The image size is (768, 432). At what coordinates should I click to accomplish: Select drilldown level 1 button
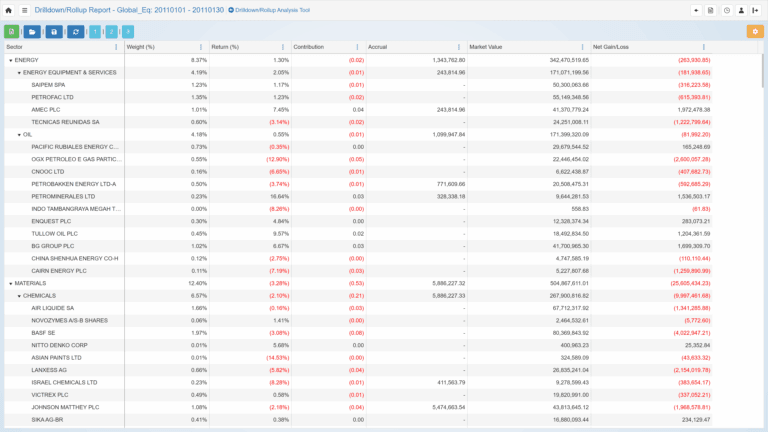(95, 32)
